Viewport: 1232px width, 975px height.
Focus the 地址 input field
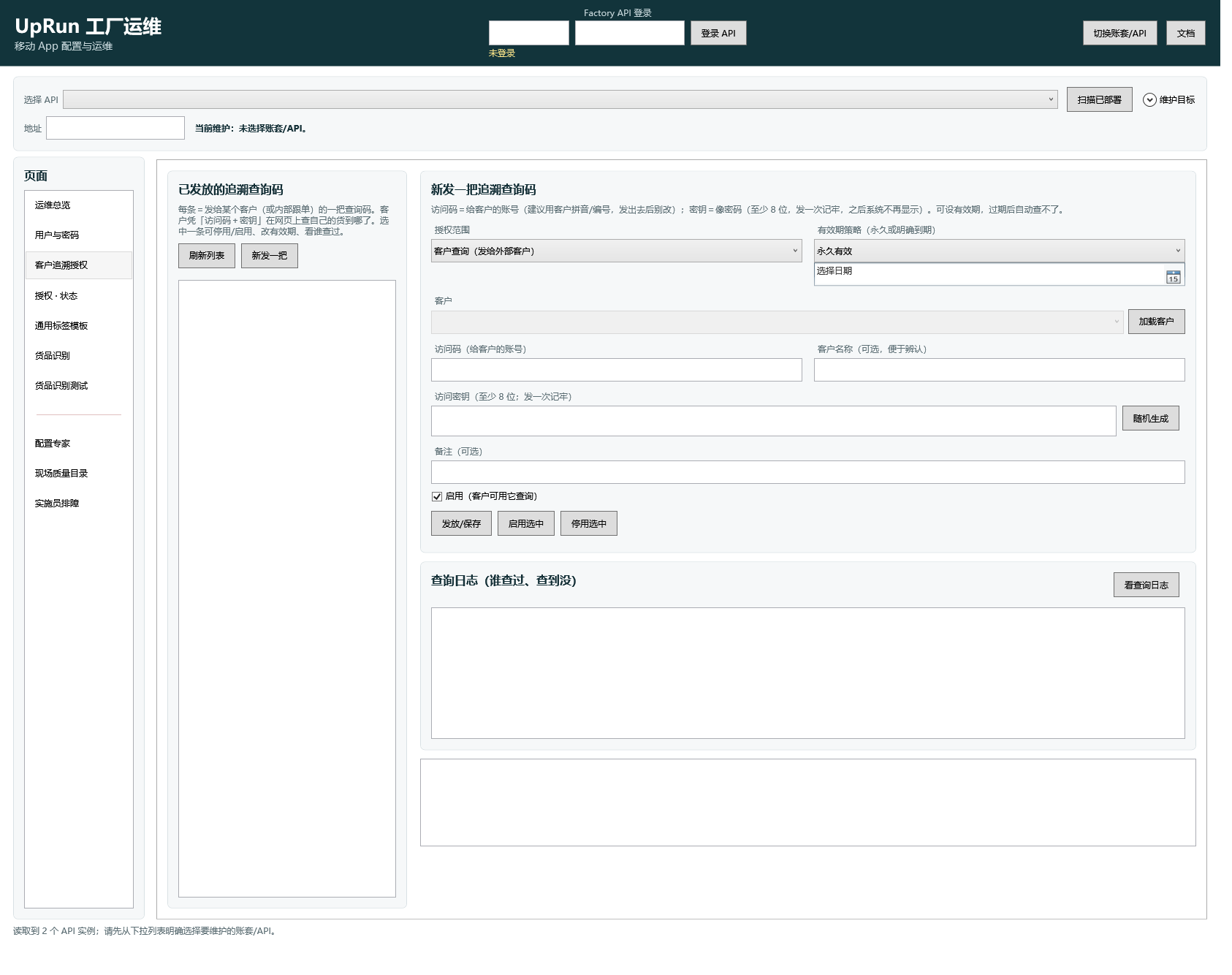(115, 128)
